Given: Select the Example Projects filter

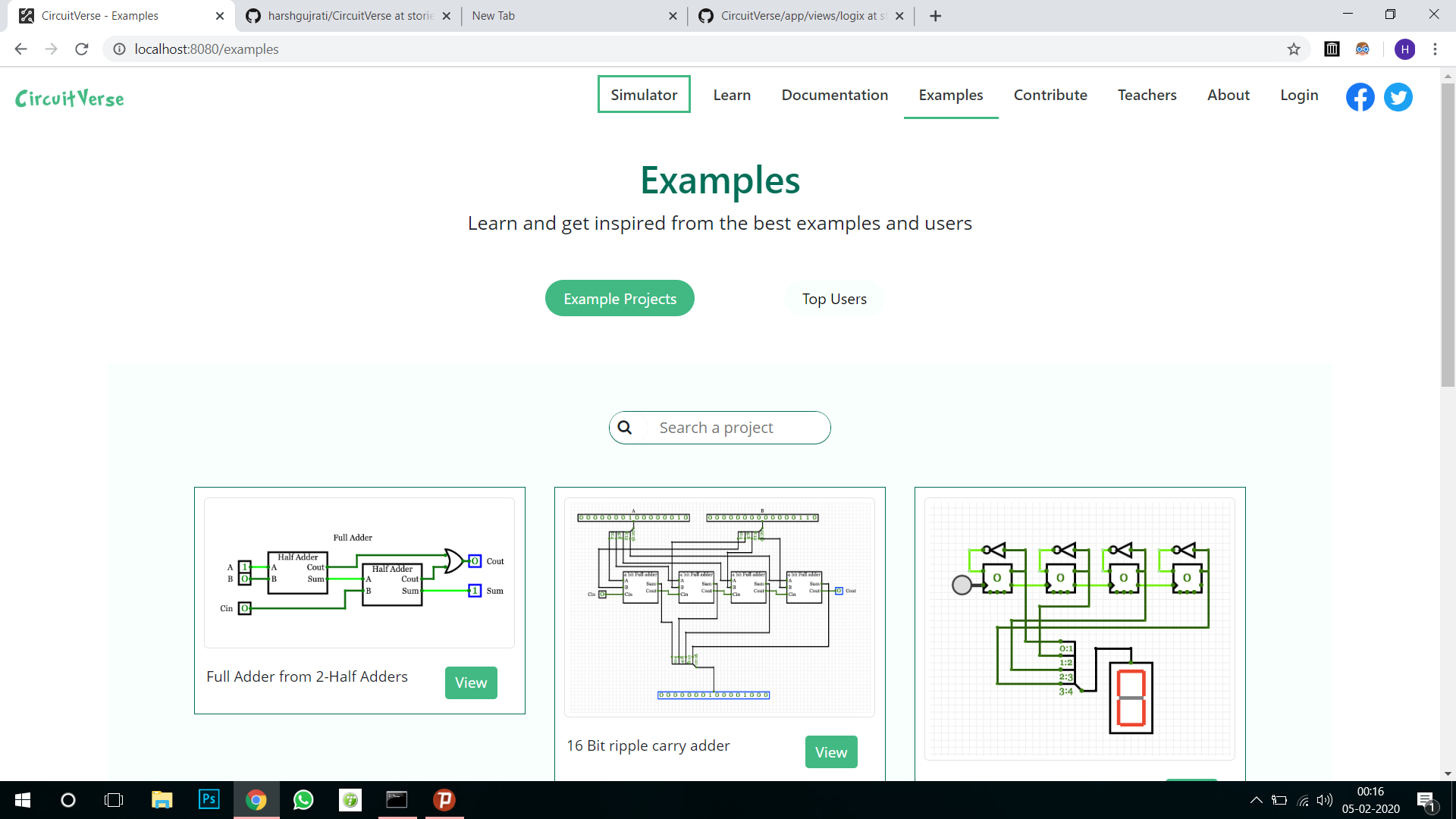Looking at the screenshot, I should (x=620, y=298).
